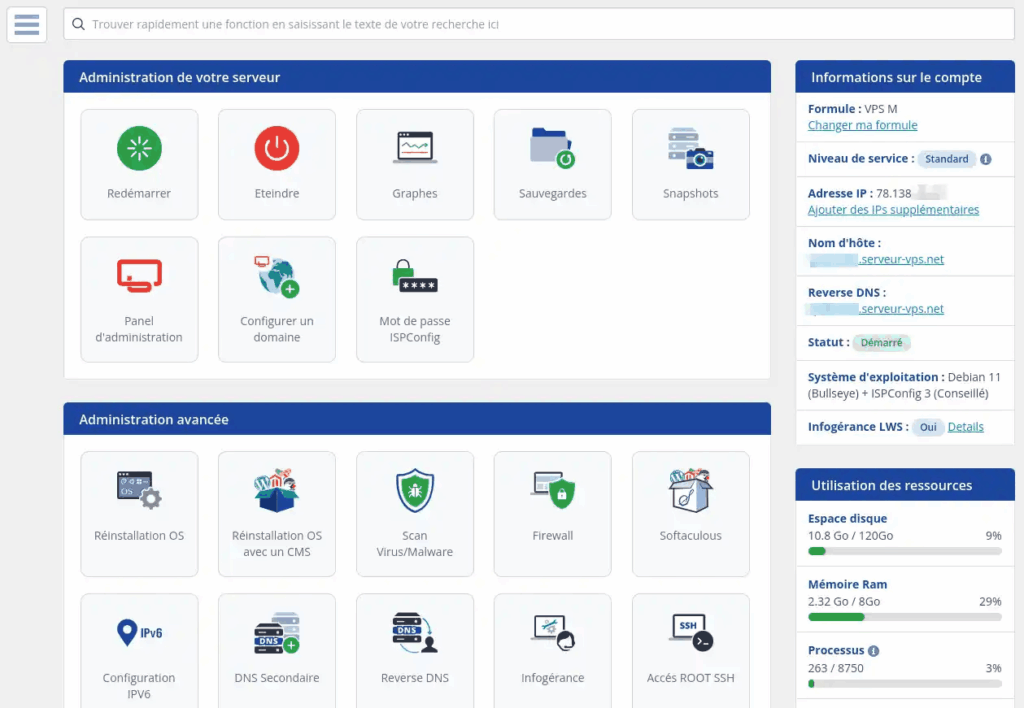This screenshot has width=1024, height=708.
Task: Open Réinstallation OS tile
Action: pos(139,514)
